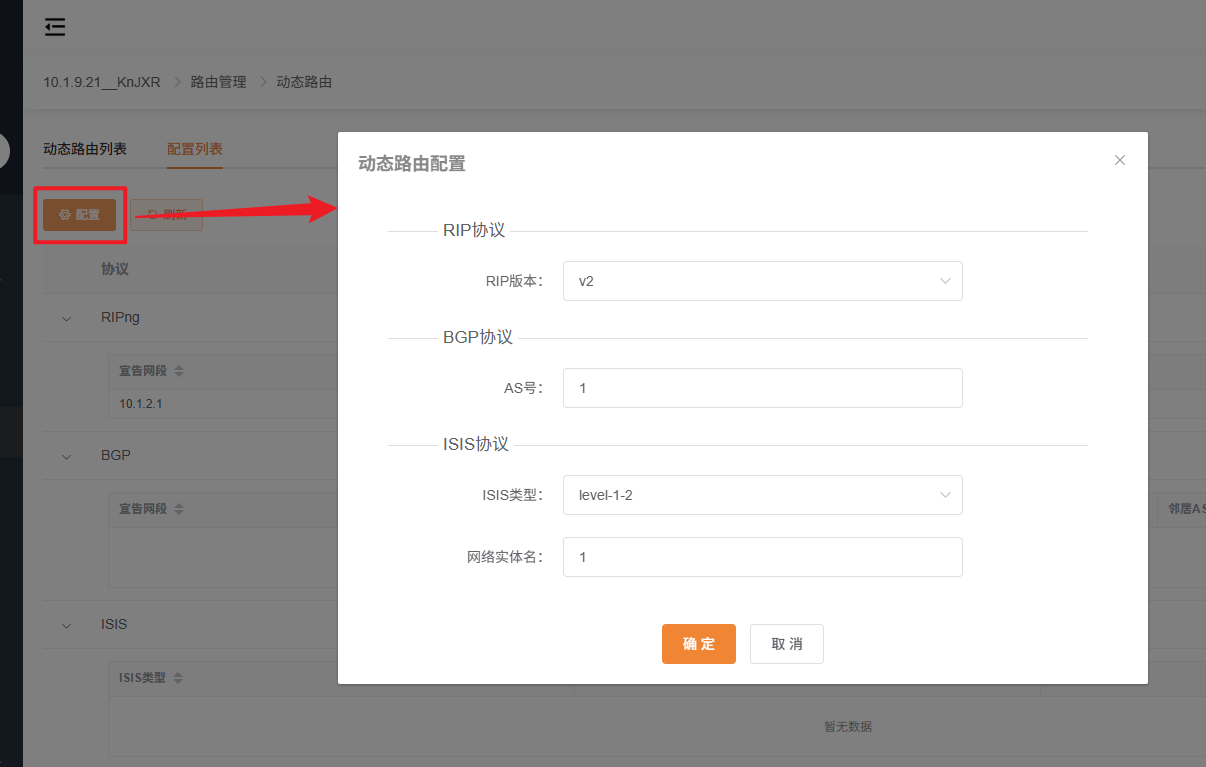Click the 确定 confirm button

click(x=698, y=644)
